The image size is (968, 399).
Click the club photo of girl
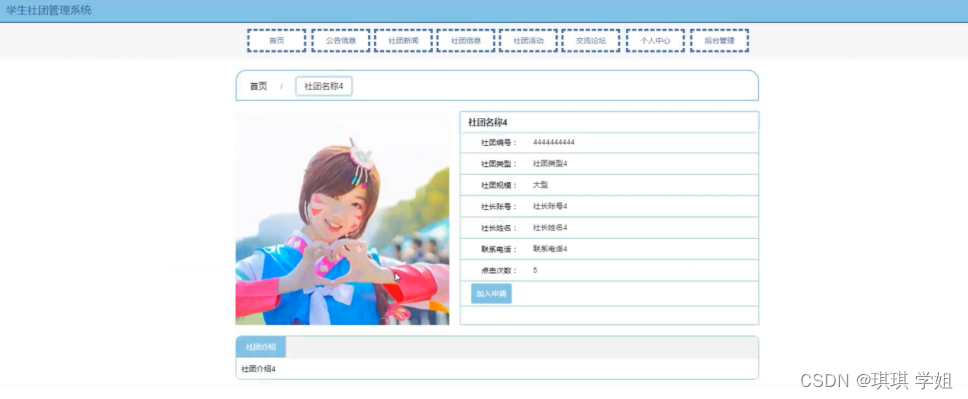[343, 218]
